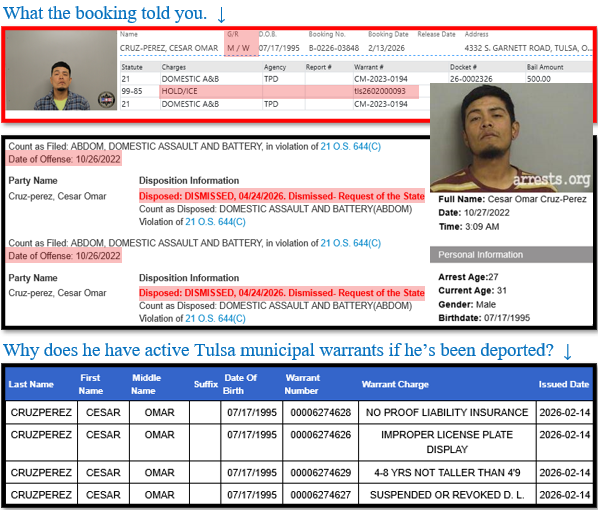Click booking number B-0226-03848

tap(334, 48)
